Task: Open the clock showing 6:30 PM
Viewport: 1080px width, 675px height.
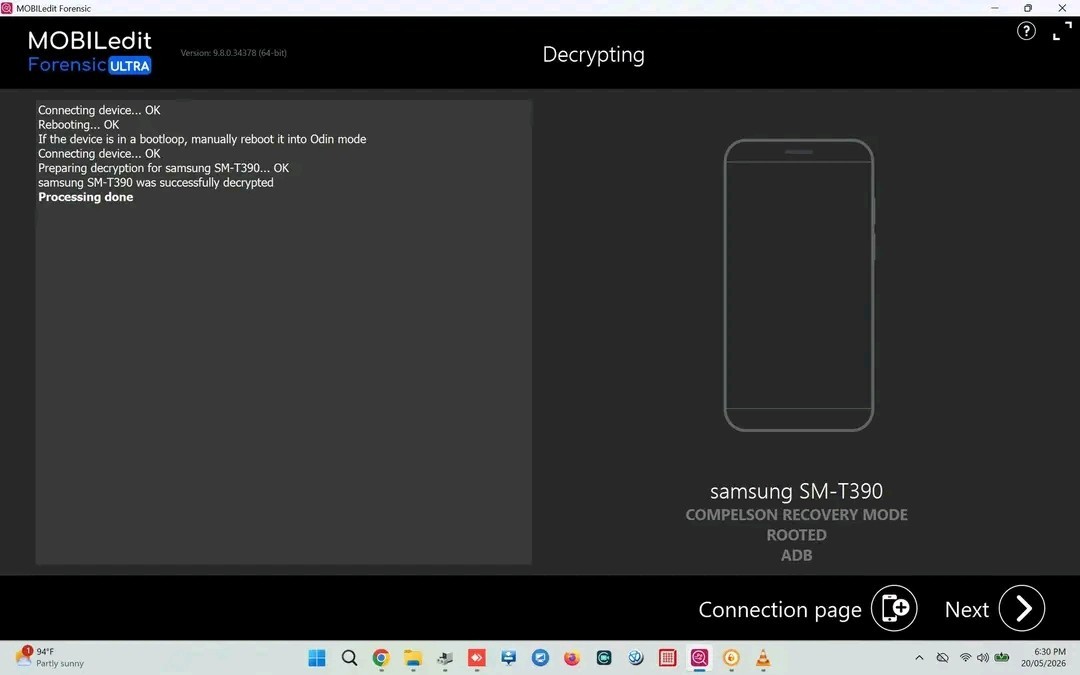Action: 1043,658
